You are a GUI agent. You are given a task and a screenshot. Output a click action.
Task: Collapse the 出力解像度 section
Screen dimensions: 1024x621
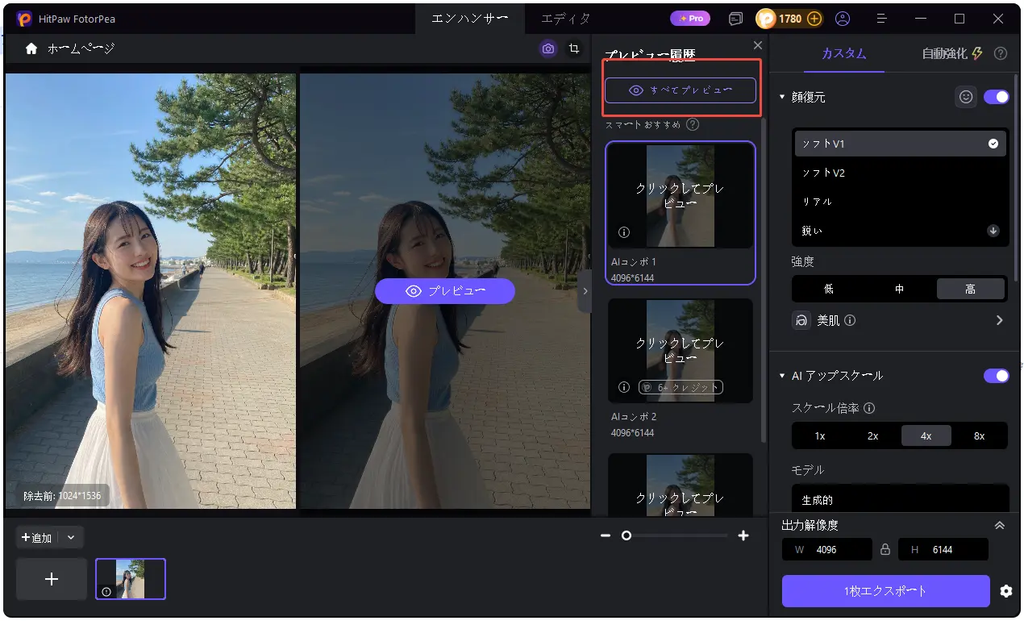[x=1000, y=525]
